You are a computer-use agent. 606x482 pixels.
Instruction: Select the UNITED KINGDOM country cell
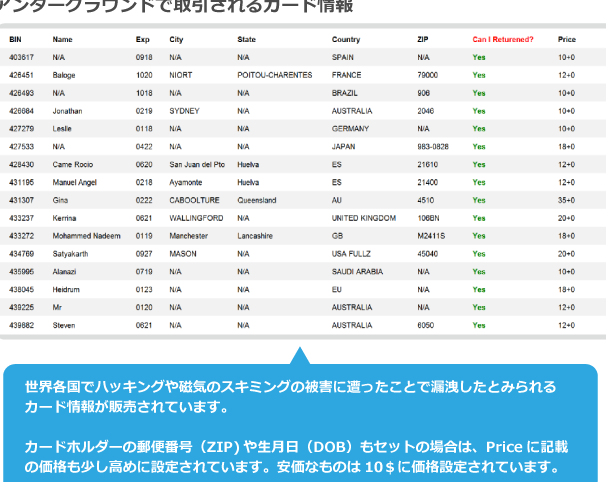(x=364, y=218)
